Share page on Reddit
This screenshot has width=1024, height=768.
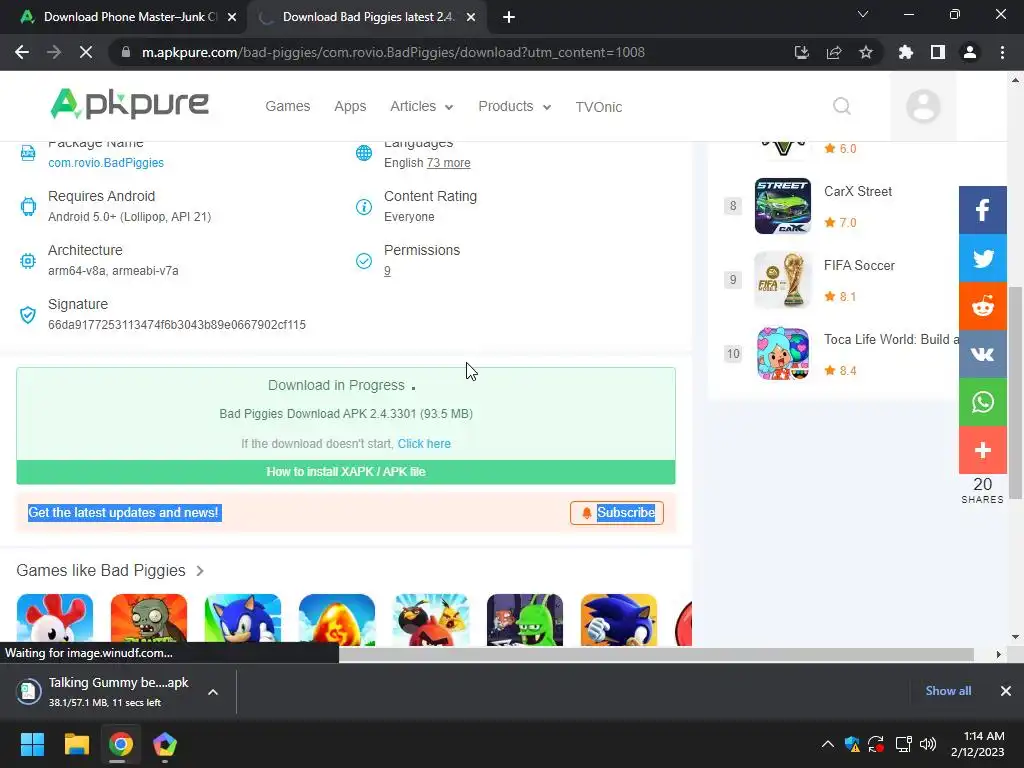(x=982, y=306)
